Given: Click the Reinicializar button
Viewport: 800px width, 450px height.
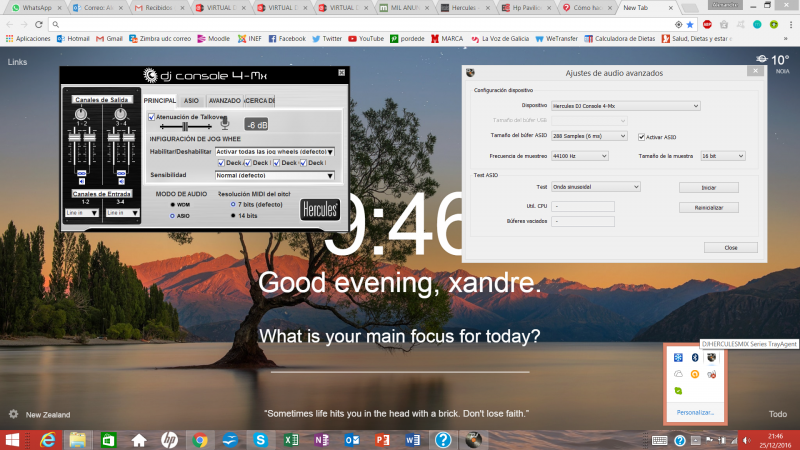Looking at the screenshot, I should click(x=709, y=208).
